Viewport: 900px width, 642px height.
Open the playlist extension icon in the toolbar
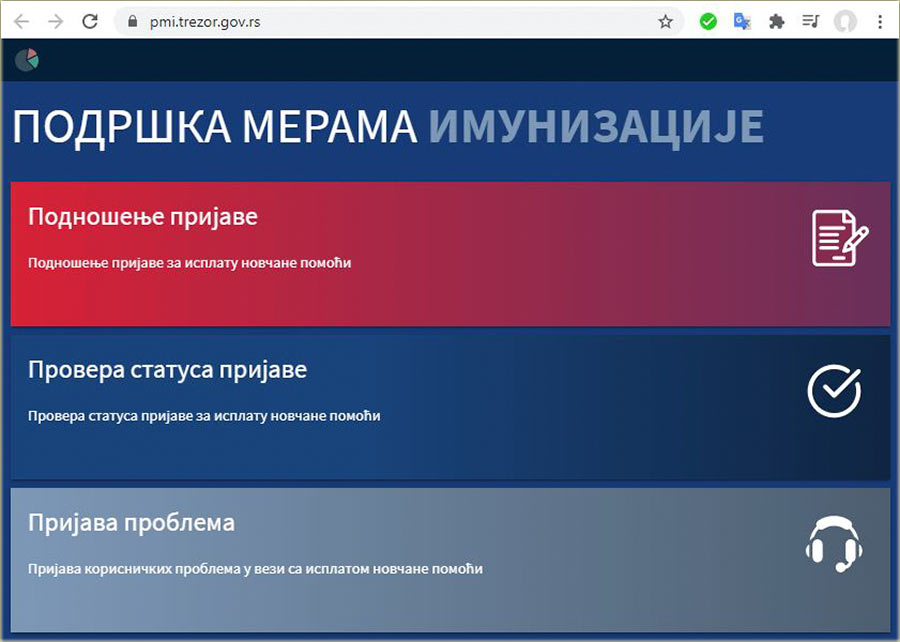click(809, 20)
